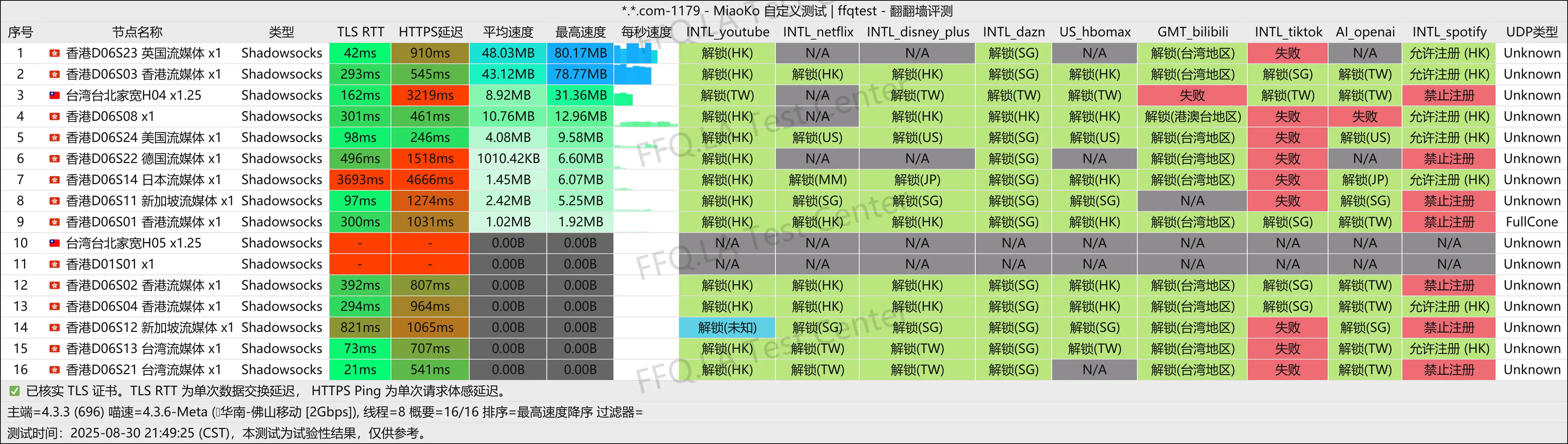
Task: Click the 80.17MB max speed cell
Action: tap(580, 53)
